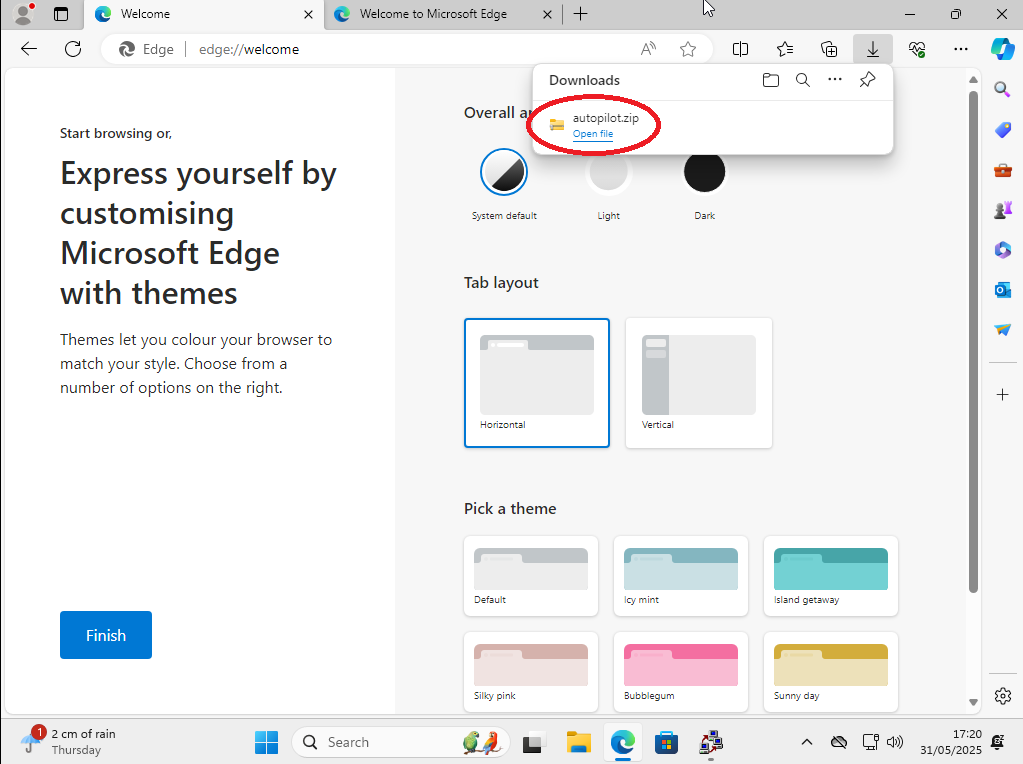The image size is (1023, 764).
Task: Expand Settings and more menu
Action: pyautogui.click(x=961, y=49)
